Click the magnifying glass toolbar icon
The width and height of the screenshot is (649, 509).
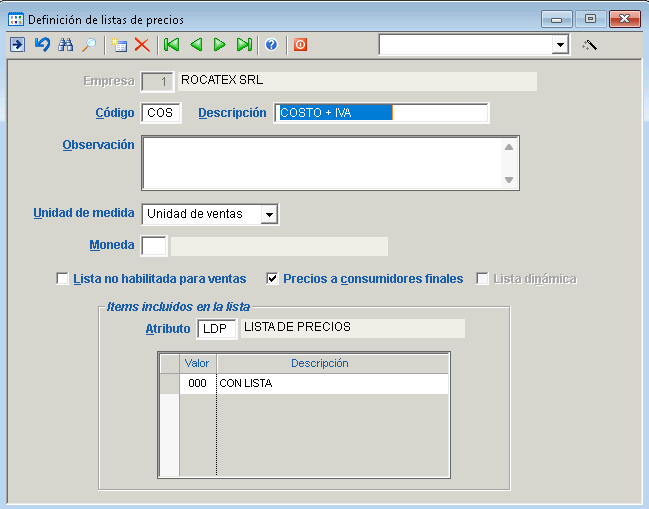(x=89, y=45)
